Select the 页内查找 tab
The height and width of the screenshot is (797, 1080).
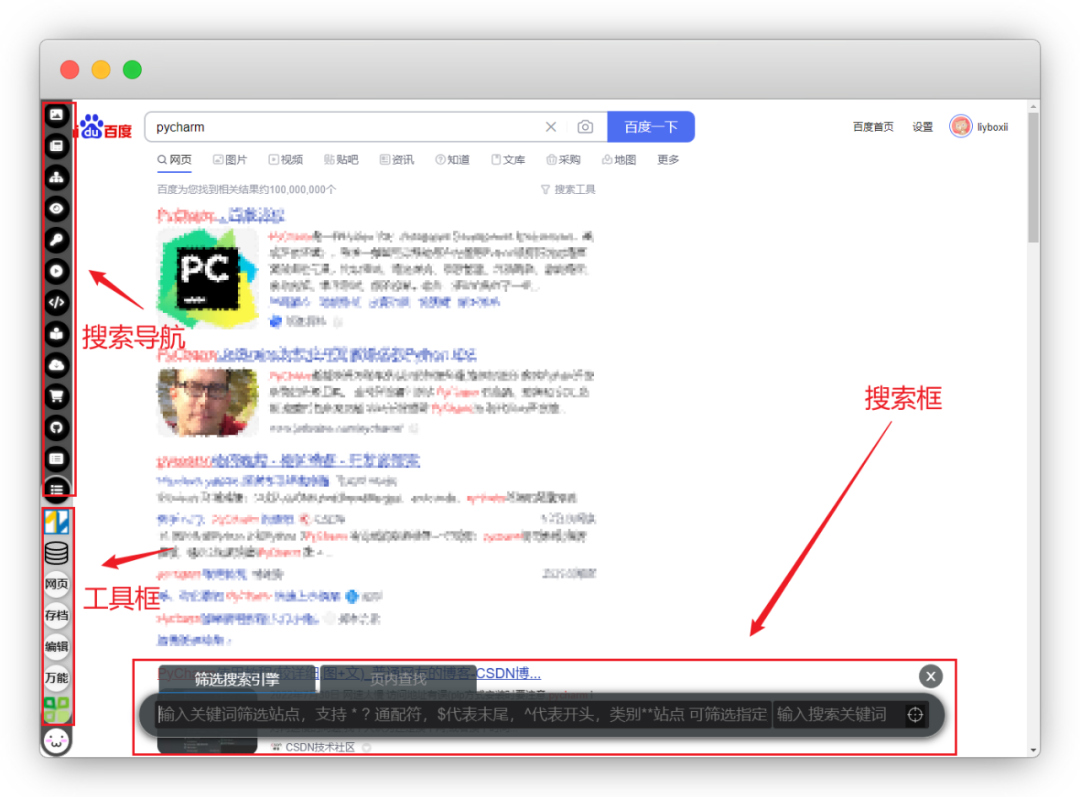point(398,679)
